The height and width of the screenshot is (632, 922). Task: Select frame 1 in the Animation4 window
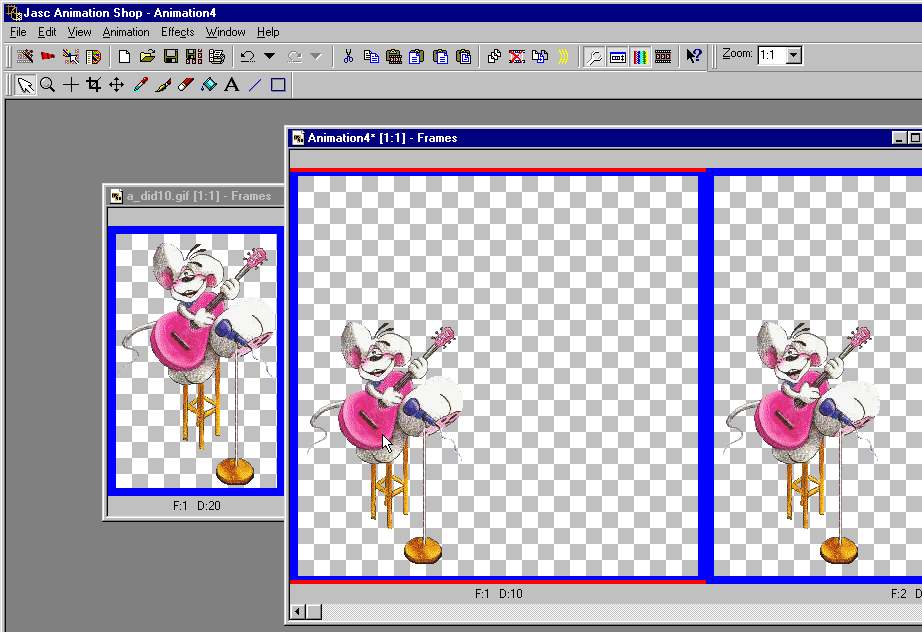pos(497,376)
